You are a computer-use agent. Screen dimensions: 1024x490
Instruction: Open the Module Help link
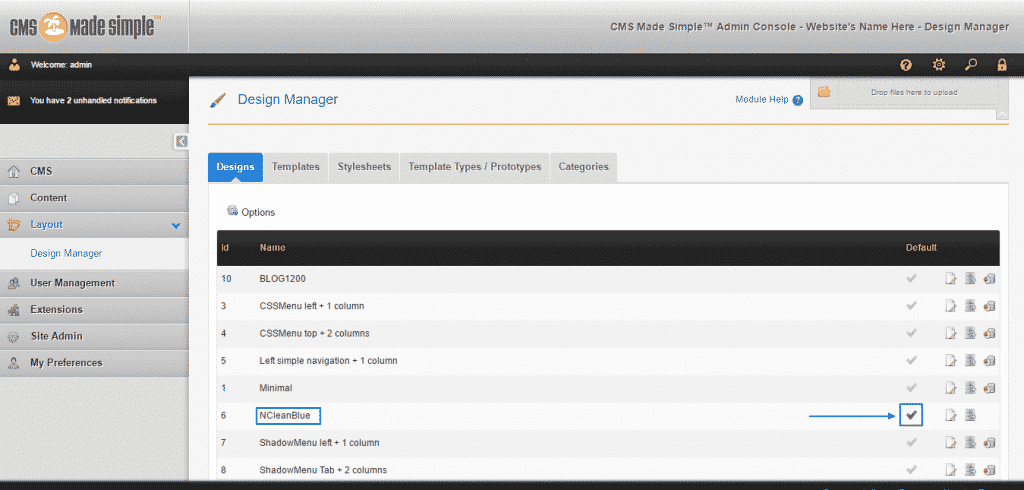(x=761, y=100)
